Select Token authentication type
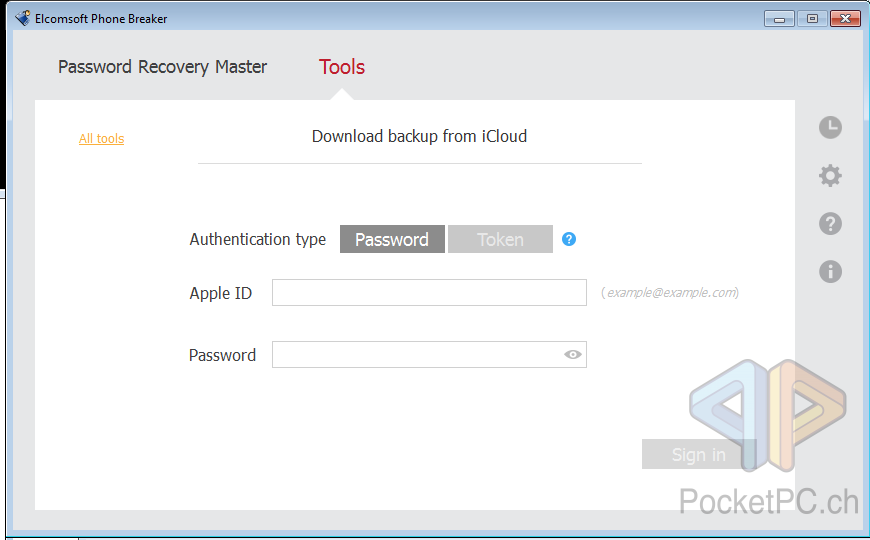The image size is (870, 540). point(500,239)
